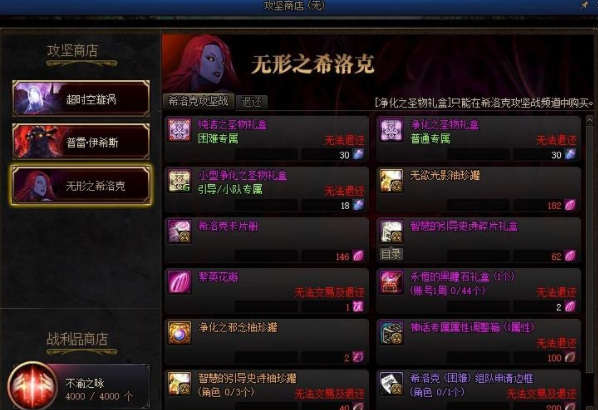Select the 希洛克卡片册 card album icon
The height and width of the screenshot is (410, 598).
point(180,231)
